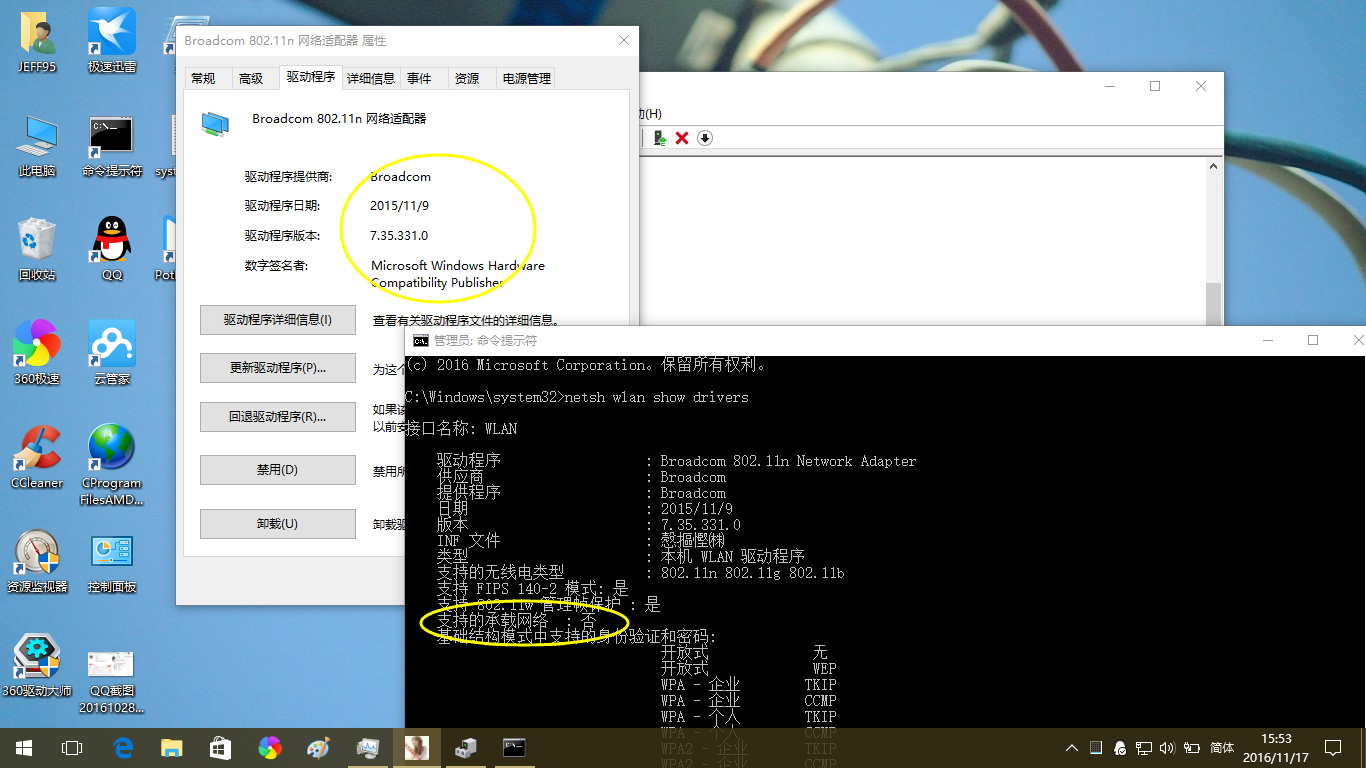Click the 禁用(D) button
Image resolution: width=1366 pixels, height=768 pixels.
tap(278, 470)
